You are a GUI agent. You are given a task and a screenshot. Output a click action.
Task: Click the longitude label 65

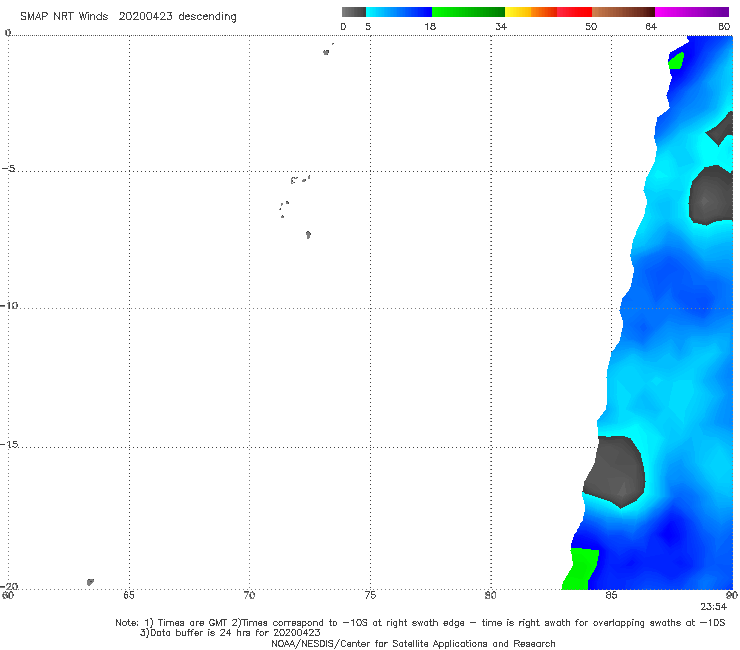tap(129, 595)
